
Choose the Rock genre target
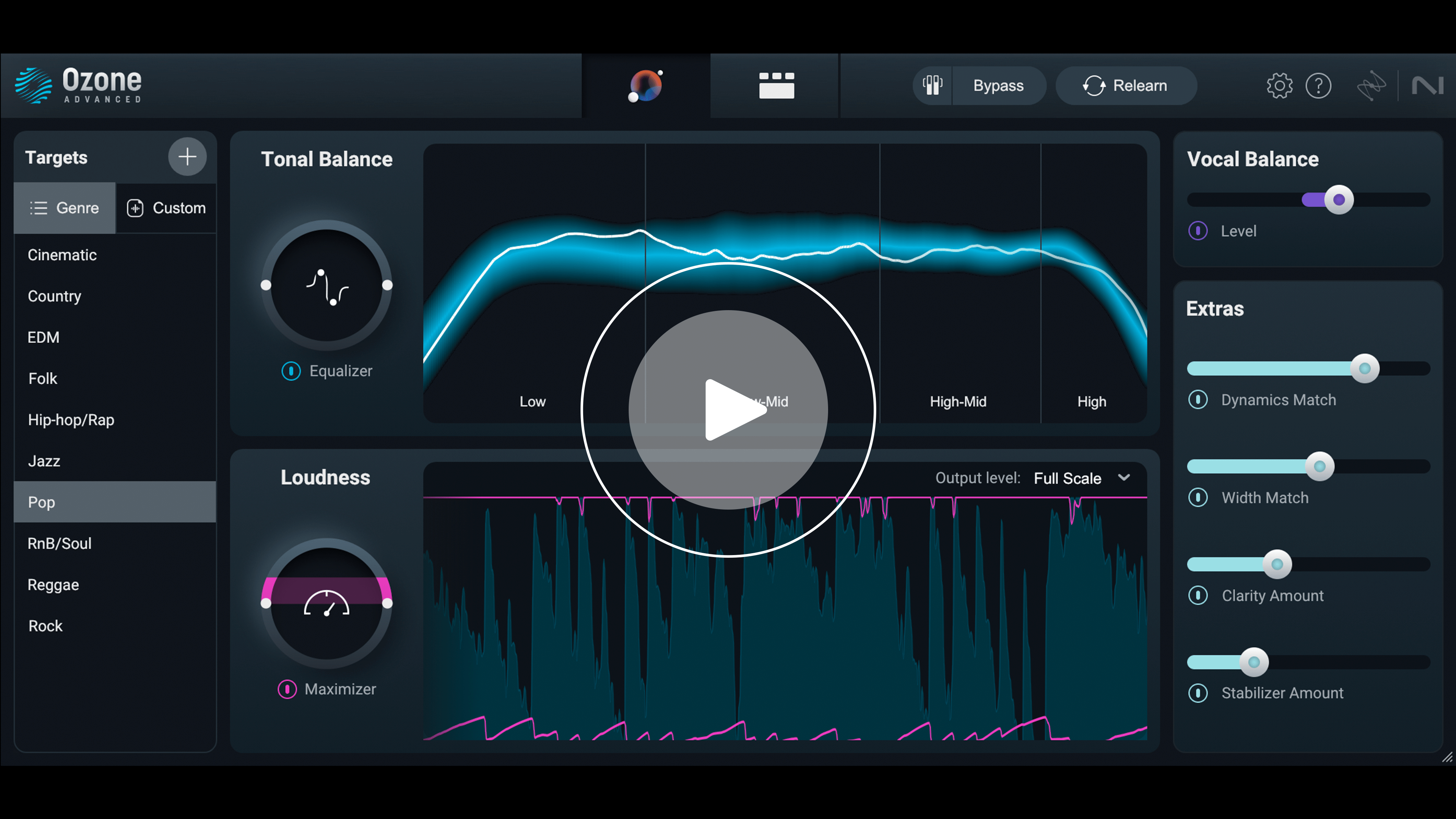click(x=115, y=626)
